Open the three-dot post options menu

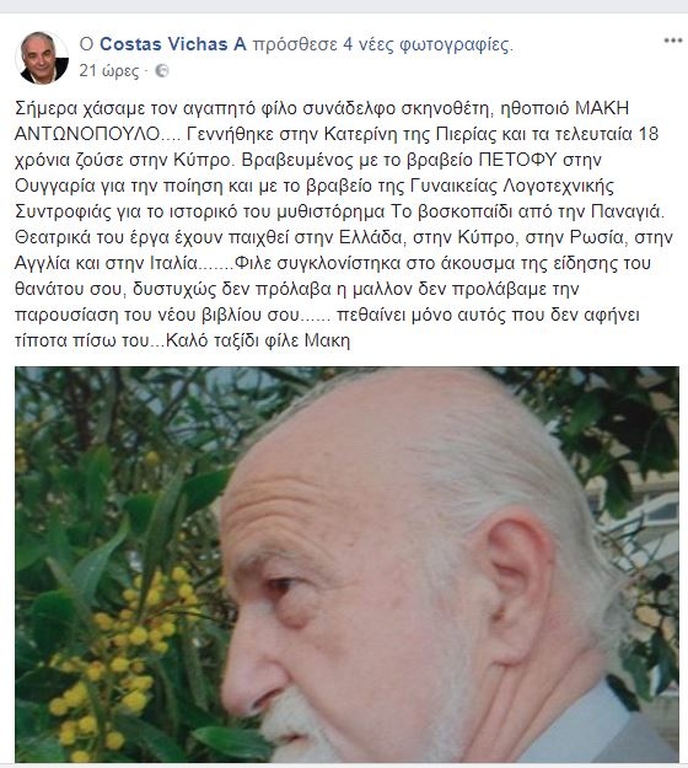click(673, 41)
